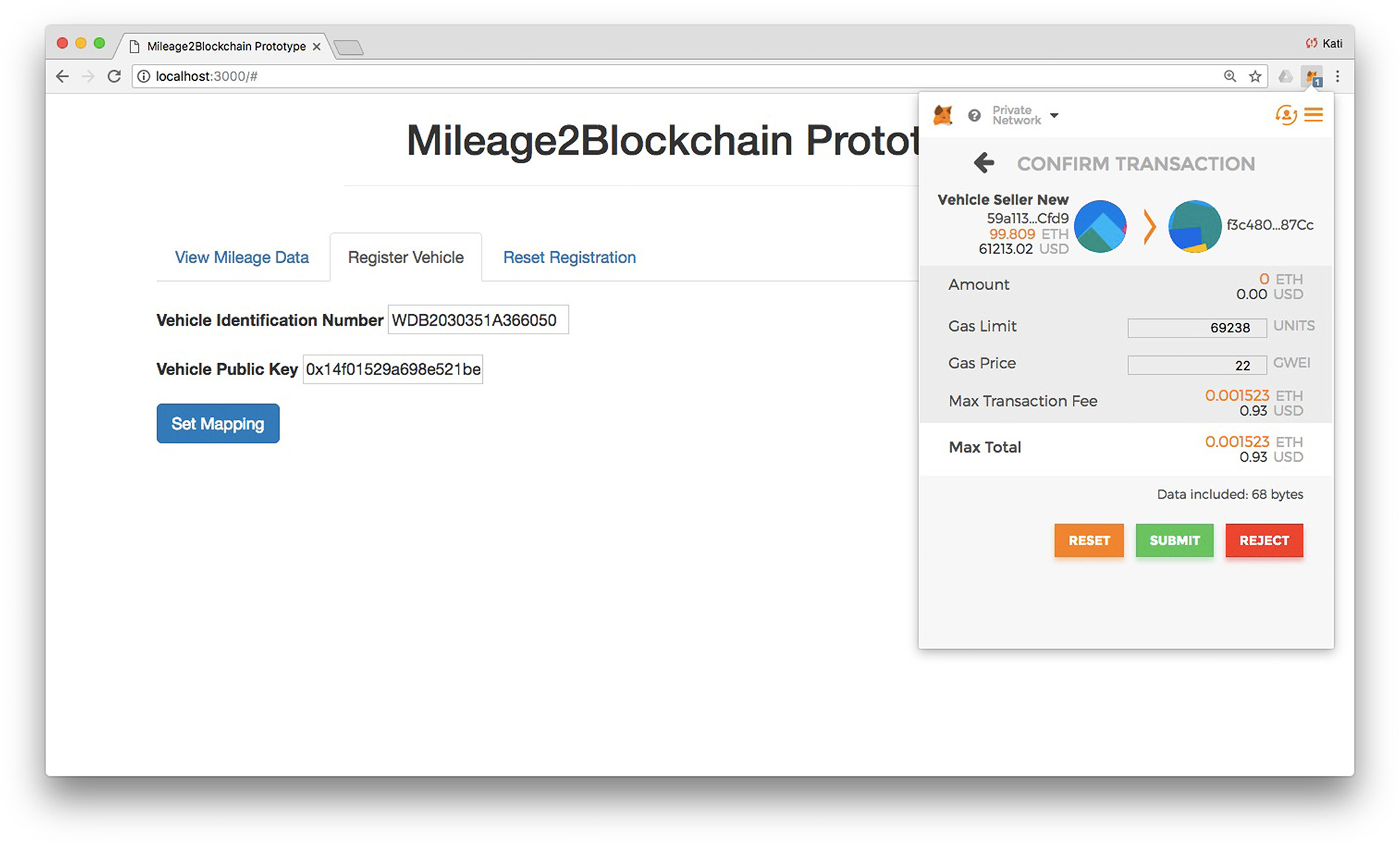Switch to the Reset Registration tab
The image size is (1400, 846).
[x=569, y=257]
